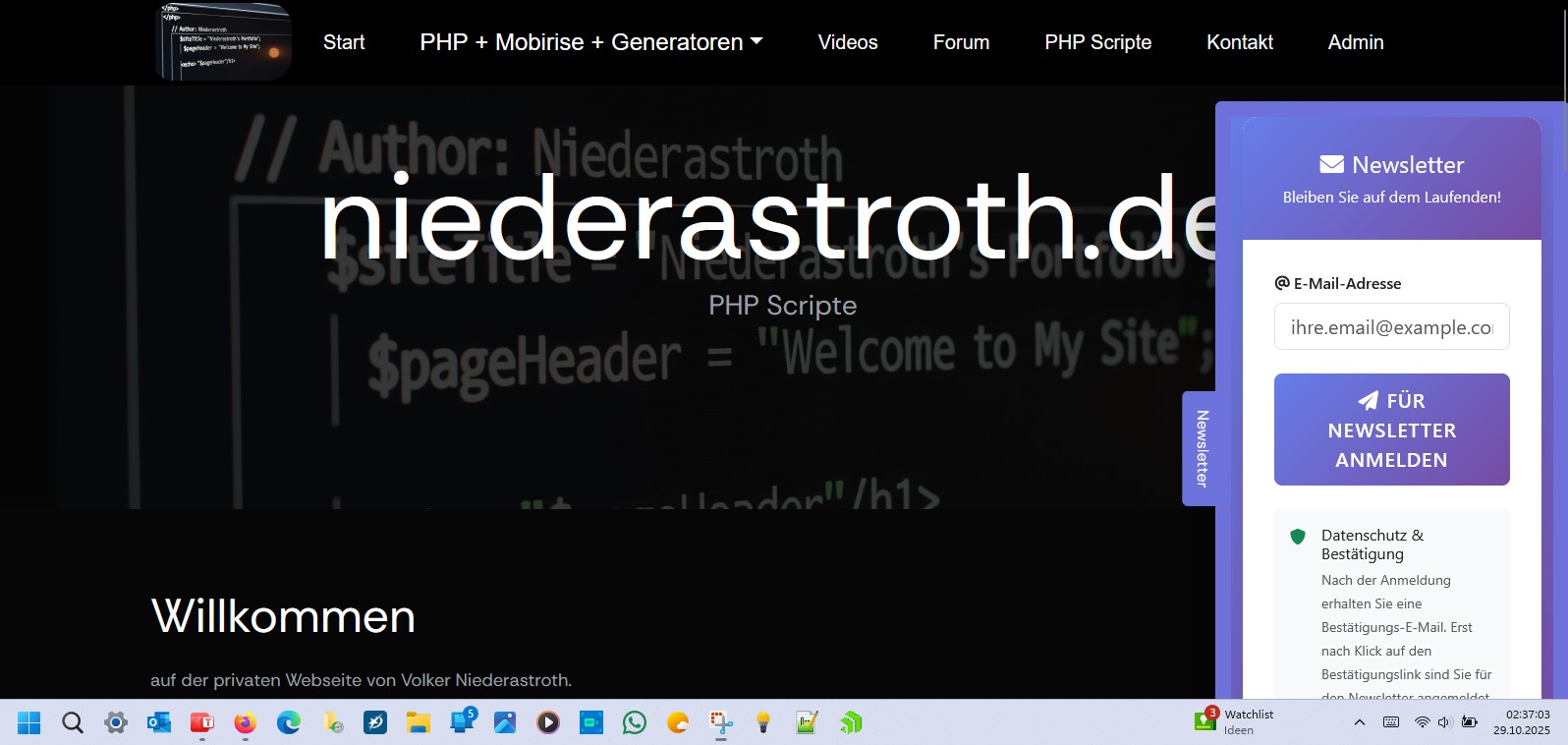Click the site logo in the navbar
The width and height of the screenshot is (1568, 745).
coord(224,41)
